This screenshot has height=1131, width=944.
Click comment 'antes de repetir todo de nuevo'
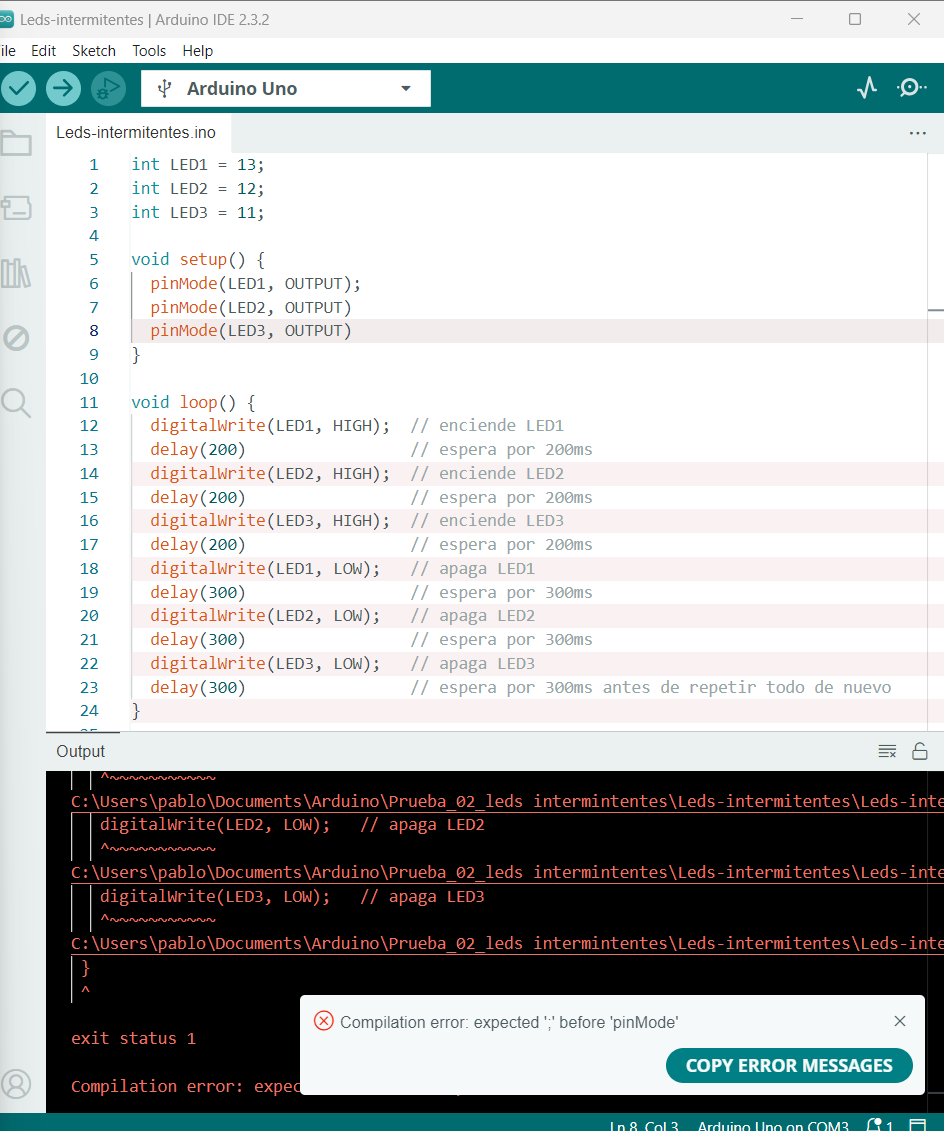[x=746, y=687]
